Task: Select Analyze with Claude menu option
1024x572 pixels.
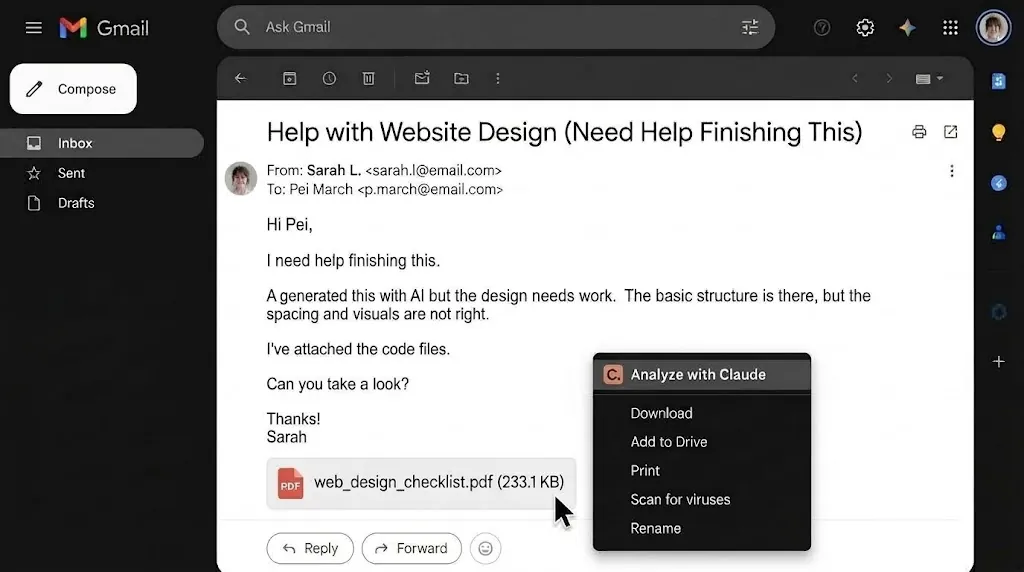Action: pyautogui.click(x=702, y=375)
